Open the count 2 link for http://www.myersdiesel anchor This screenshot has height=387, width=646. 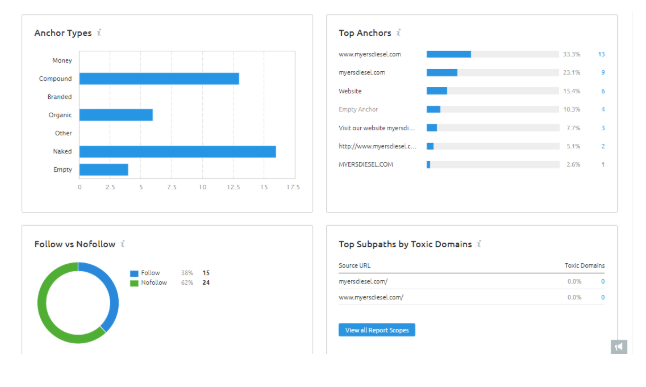coord(603,146)
